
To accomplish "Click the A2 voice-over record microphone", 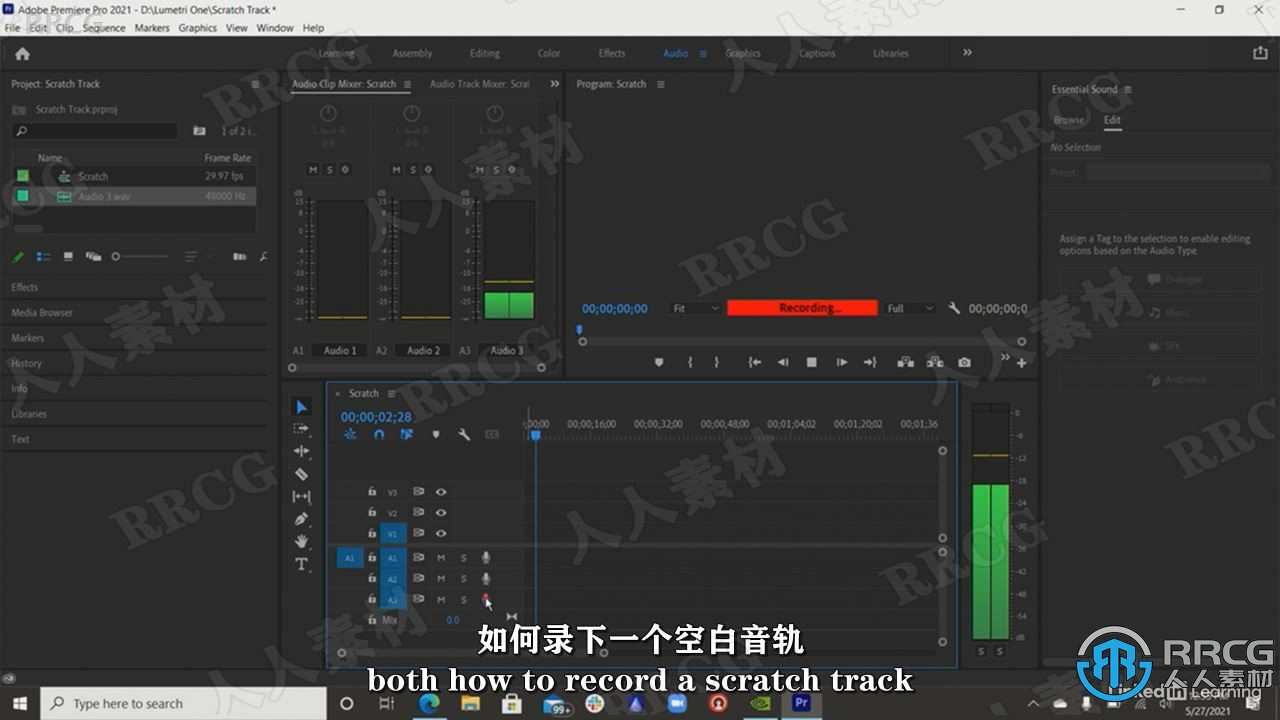I will coord(486,578).
